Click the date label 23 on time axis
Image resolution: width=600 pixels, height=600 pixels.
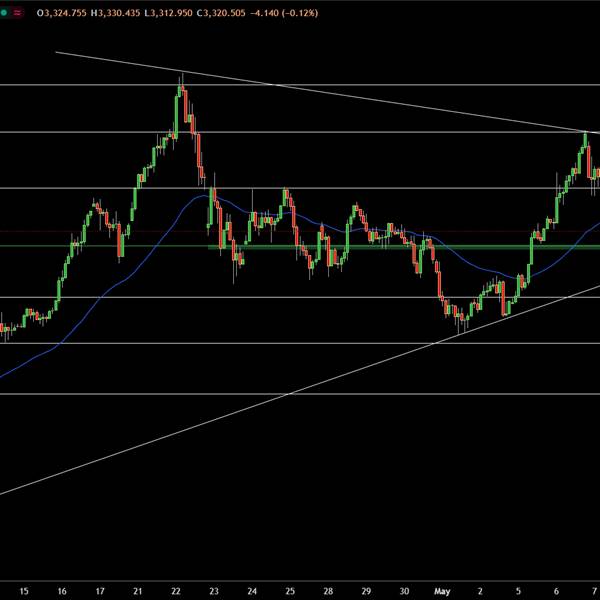click(x=214, y=591)
